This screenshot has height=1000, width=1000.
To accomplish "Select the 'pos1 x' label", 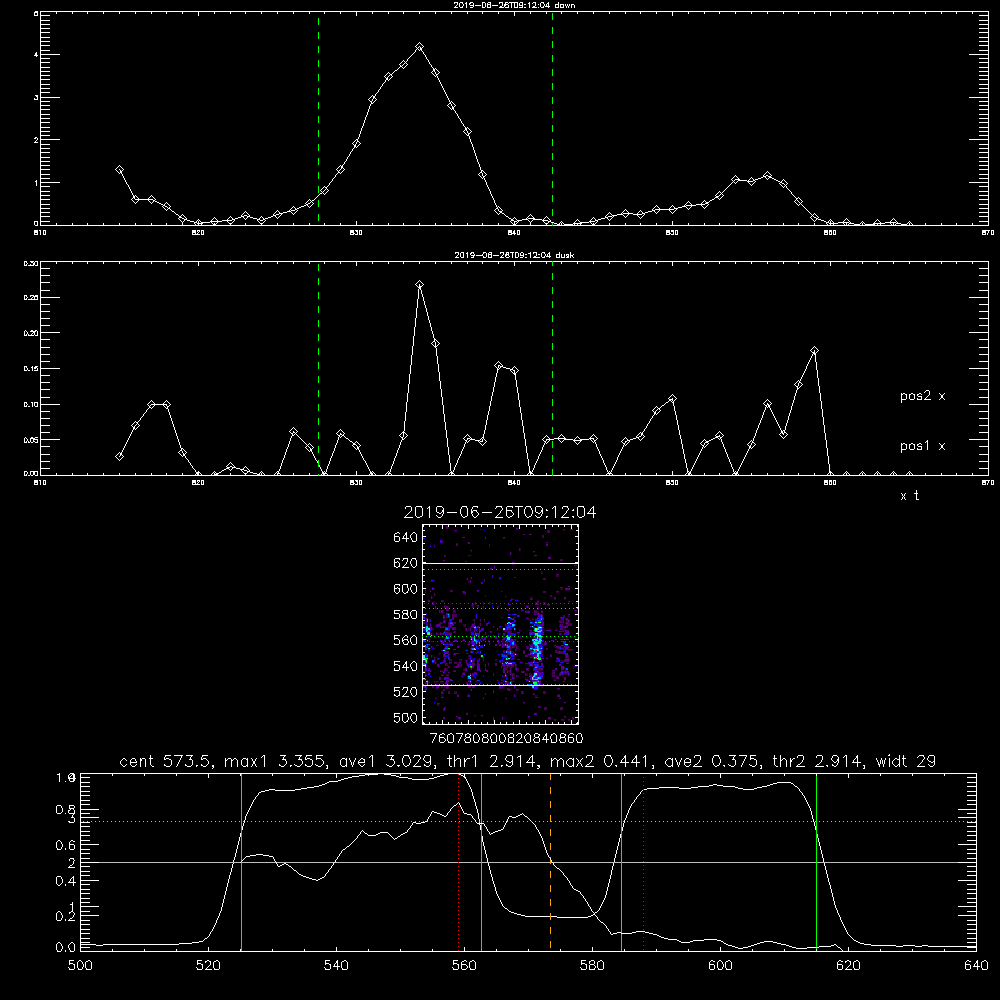I will [922, 446].
